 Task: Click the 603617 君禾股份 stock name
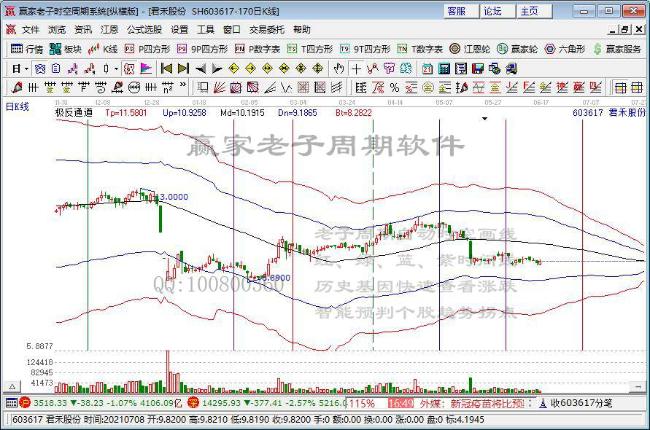pyautogui.click(x=609, y=112)
